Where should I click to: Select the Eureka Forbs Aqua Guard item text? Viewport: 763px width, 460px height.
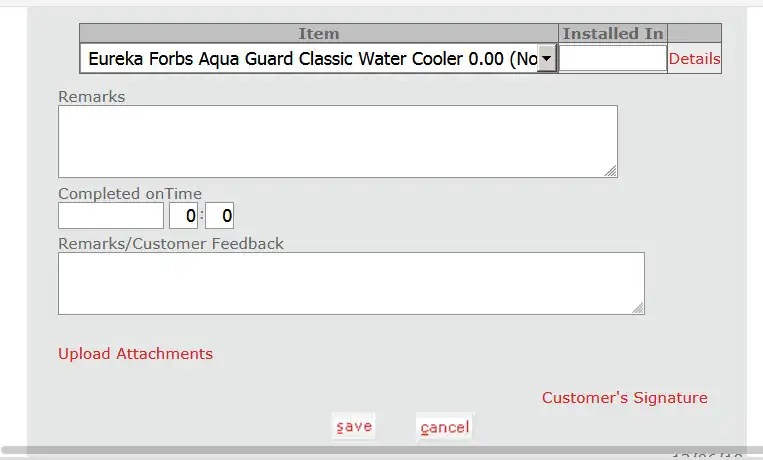pos(312,59)
